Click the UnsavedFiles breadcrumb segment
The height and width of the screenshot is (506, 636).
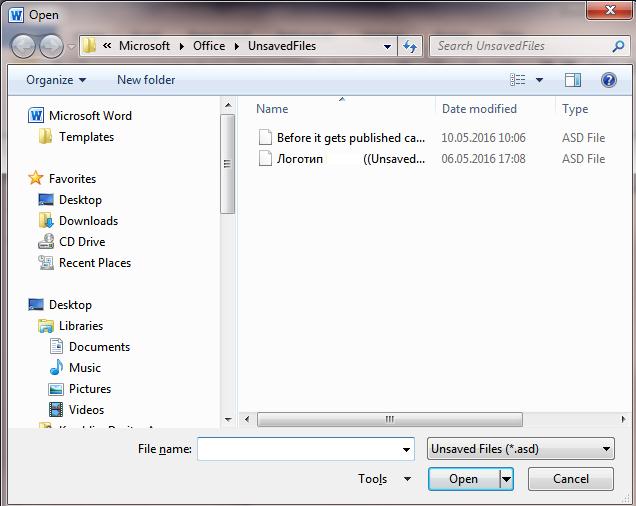coord(282,46)
